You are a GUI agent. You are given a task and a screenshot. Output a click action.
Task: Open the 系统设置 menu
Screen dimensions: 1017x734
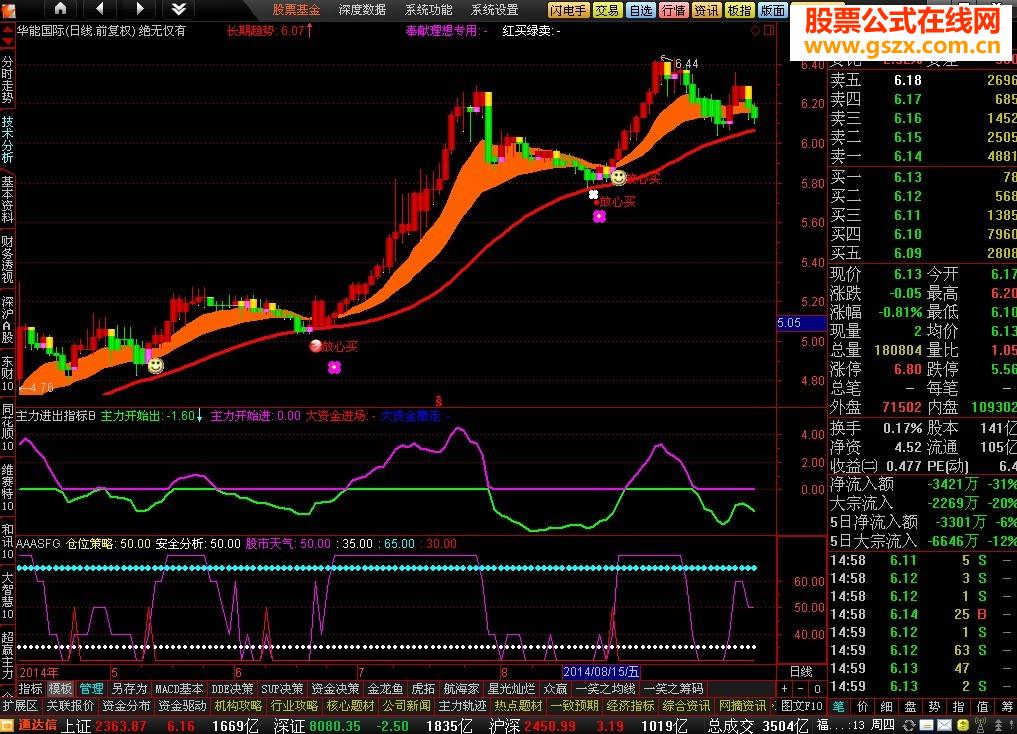pyautogui.click(x=494, y=10)
